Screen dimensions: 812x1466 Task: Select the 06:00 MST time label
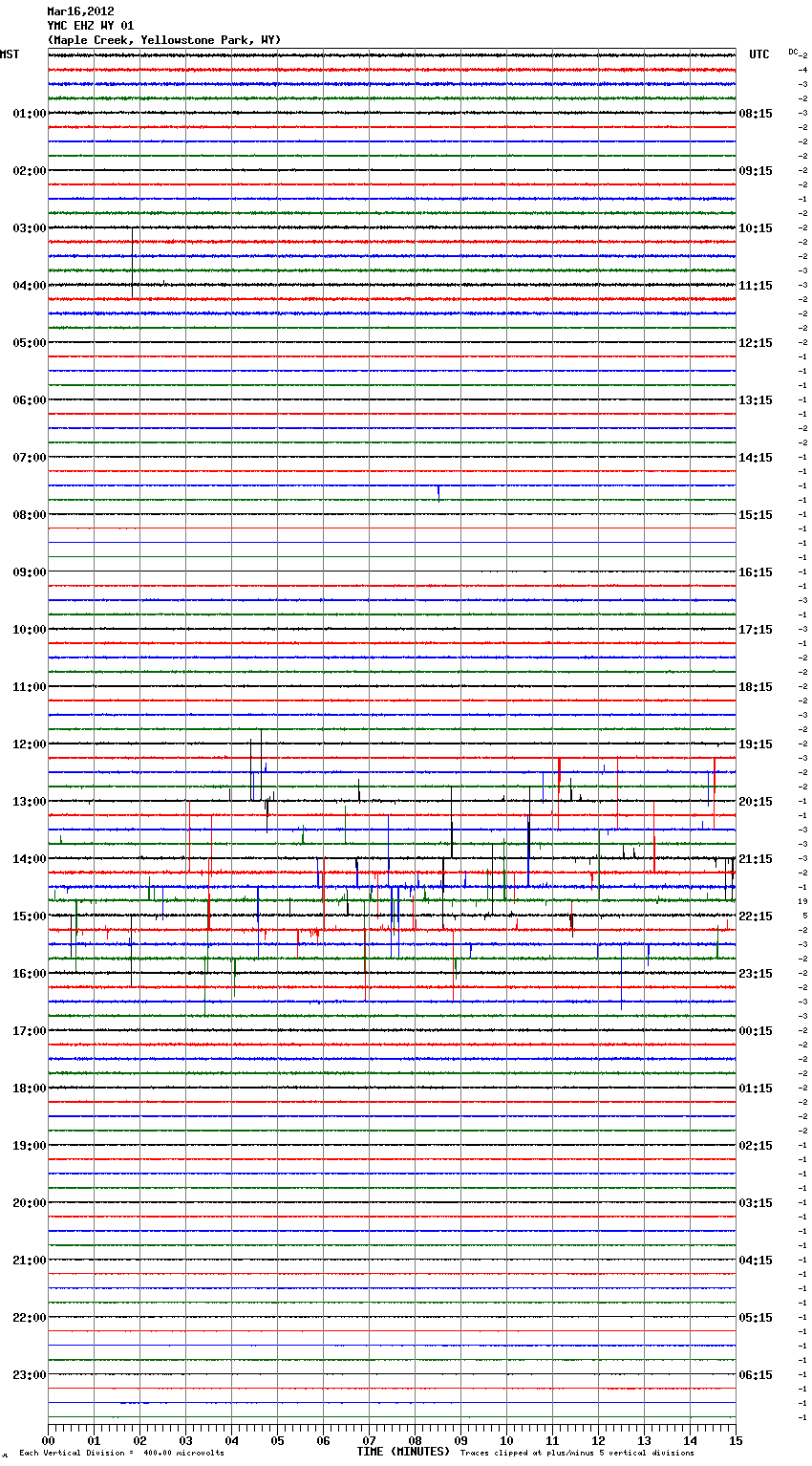(29, 400)
